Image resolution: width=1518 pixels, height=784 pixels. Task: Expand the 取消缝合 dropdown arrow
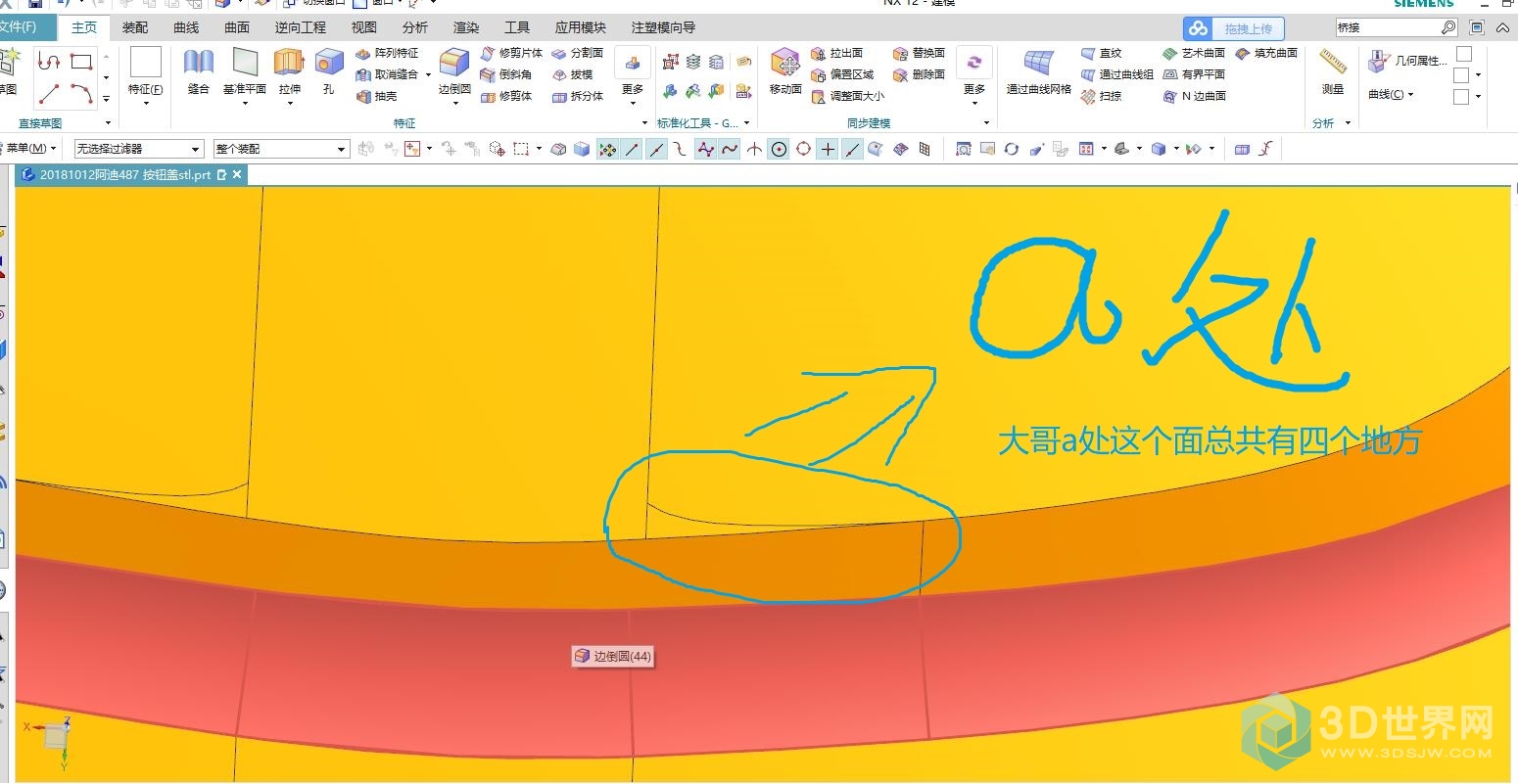click(428, 74)
